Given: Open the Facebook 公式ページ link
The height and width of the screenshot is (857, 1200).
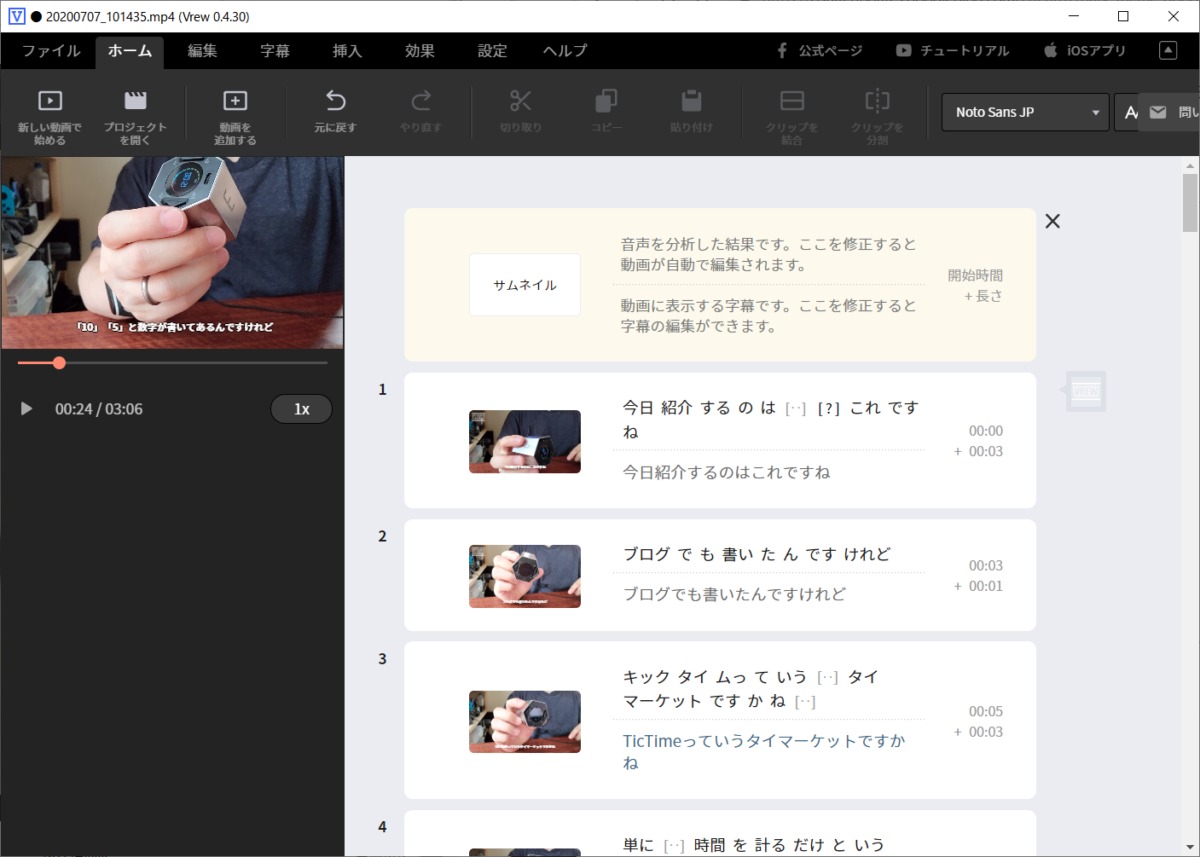Looking at the screenshot, I should coord(819,50).
